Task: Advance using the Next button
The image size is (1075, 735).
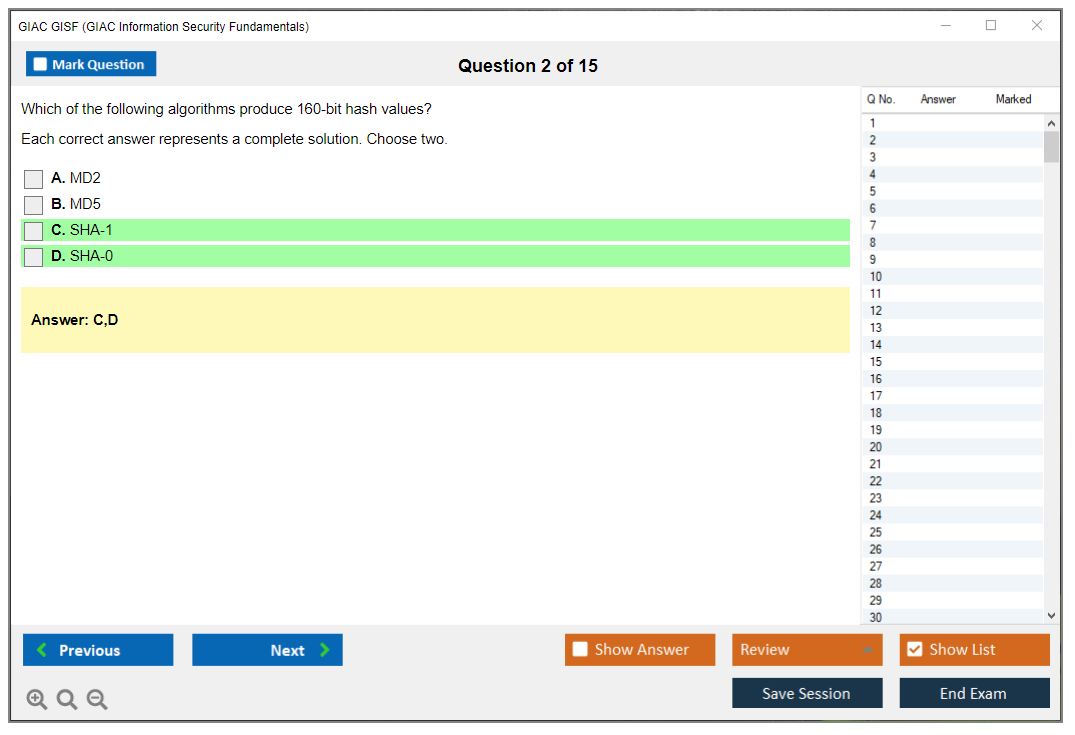Action: click(267, 650)
